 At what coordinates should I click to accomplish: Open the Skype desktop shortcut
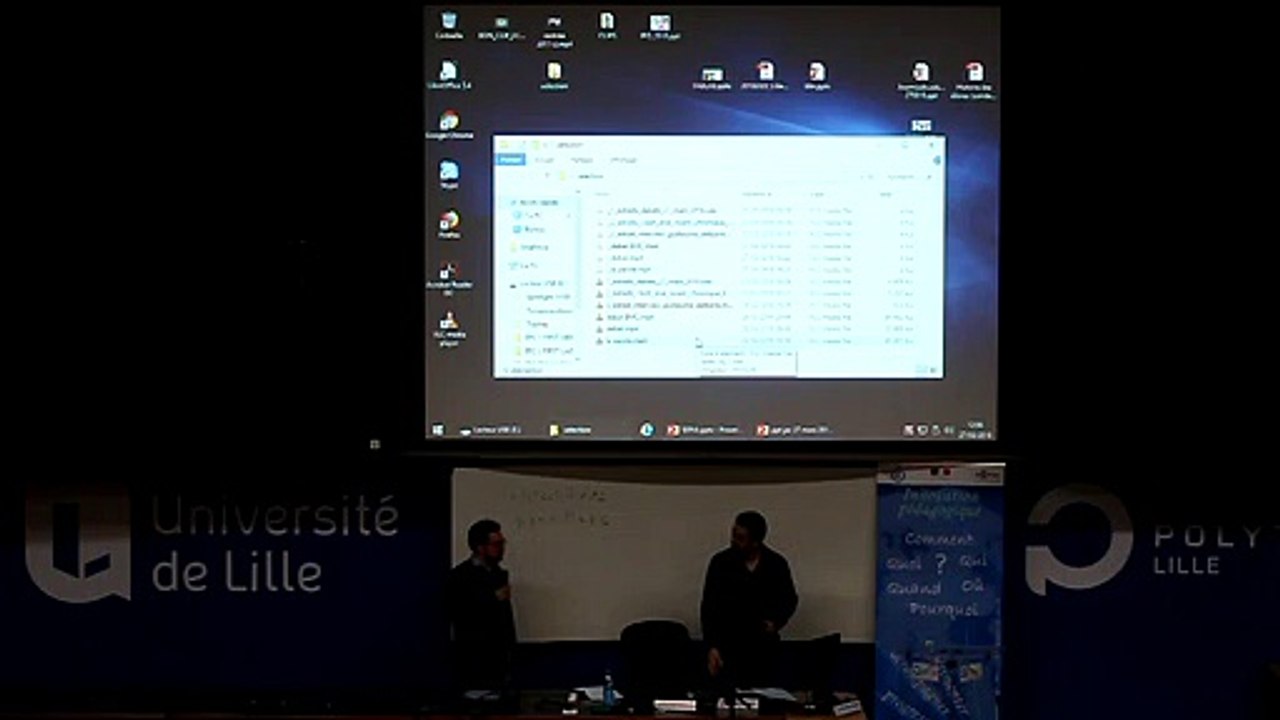449,174
